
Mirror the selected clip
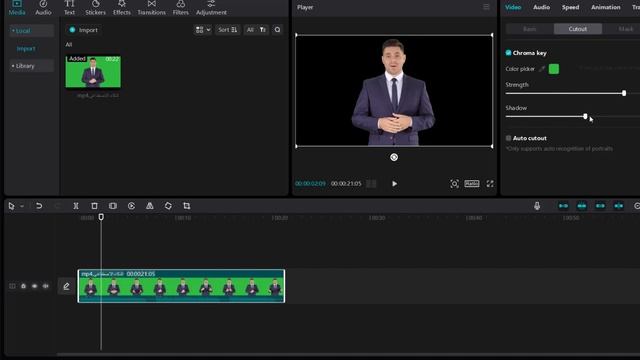(x=150, y=206)
